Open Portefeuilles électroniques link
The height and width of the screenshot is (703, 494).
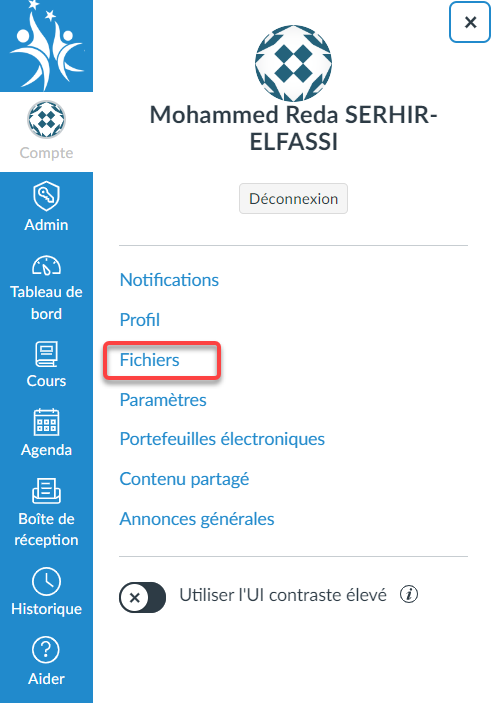tap(222, 439)
